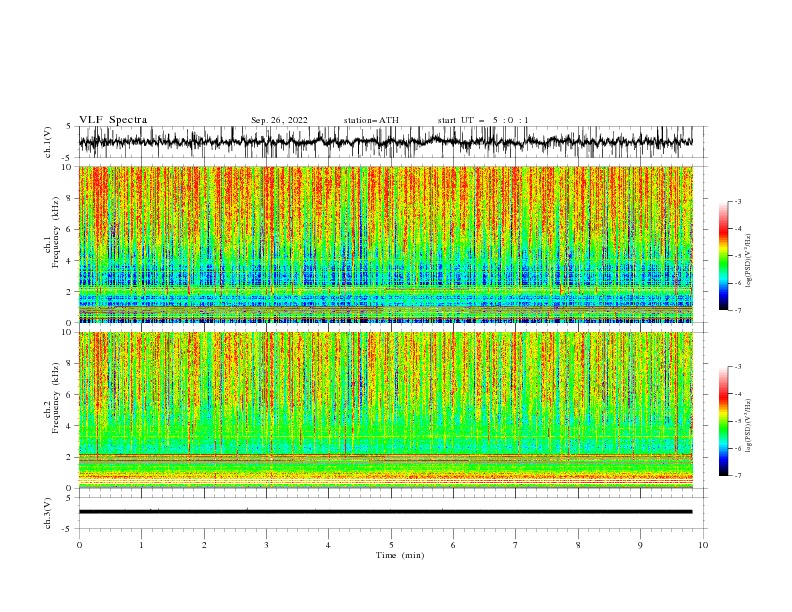Click the "8" tick on the time axis
This screenshot has height=612, width=792.
click(578, 545)
